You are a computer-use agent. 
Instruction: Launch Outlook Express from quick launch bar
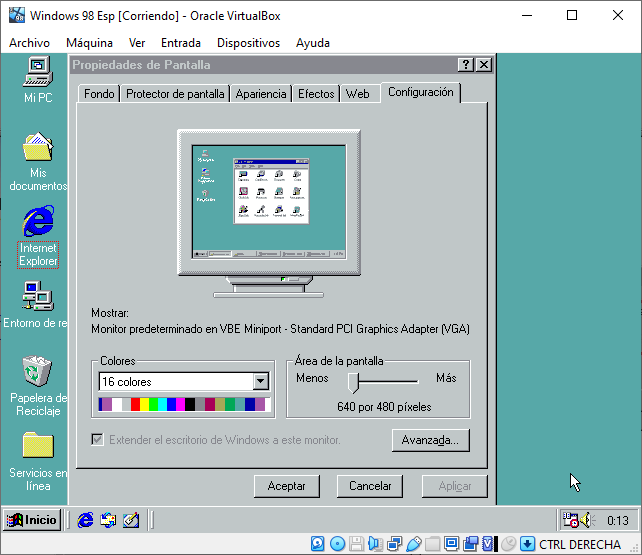tap(108, 520)
